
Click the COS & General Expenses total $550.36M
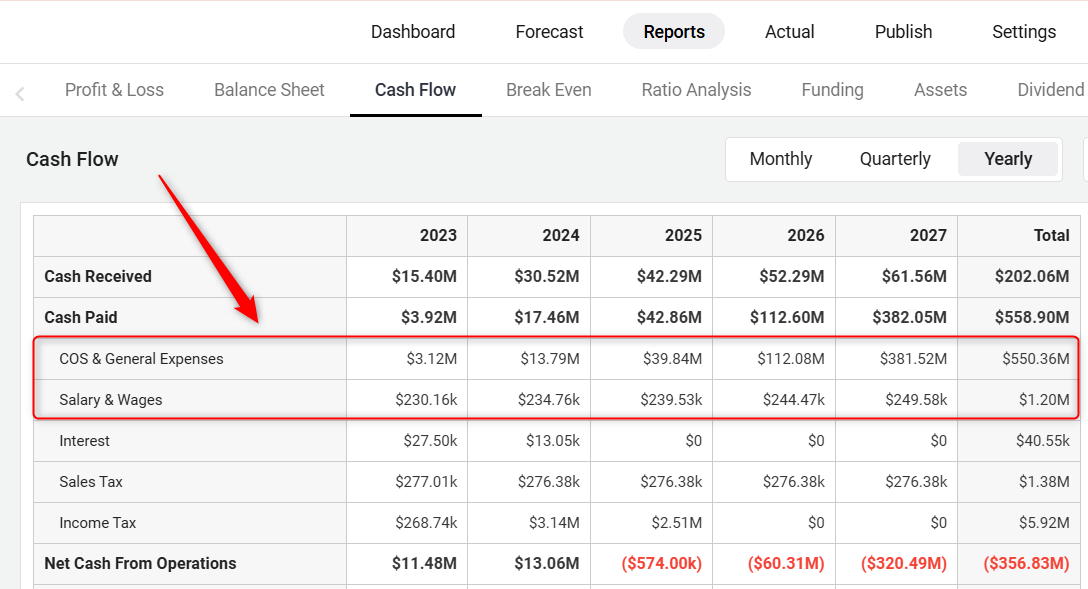pos(1035,359)
